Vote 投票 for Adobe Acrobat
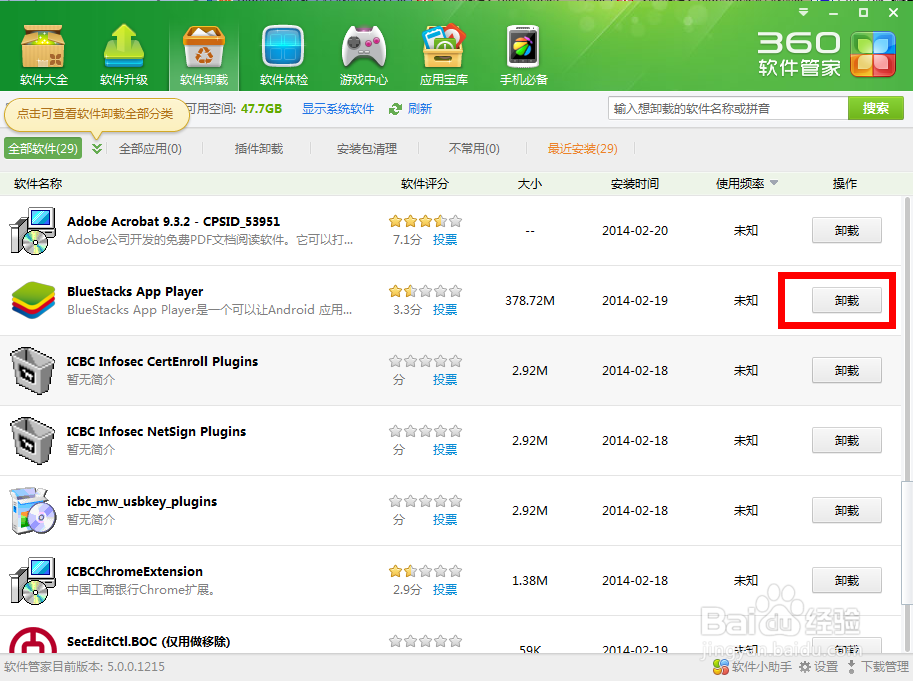 tap(445, 240)
